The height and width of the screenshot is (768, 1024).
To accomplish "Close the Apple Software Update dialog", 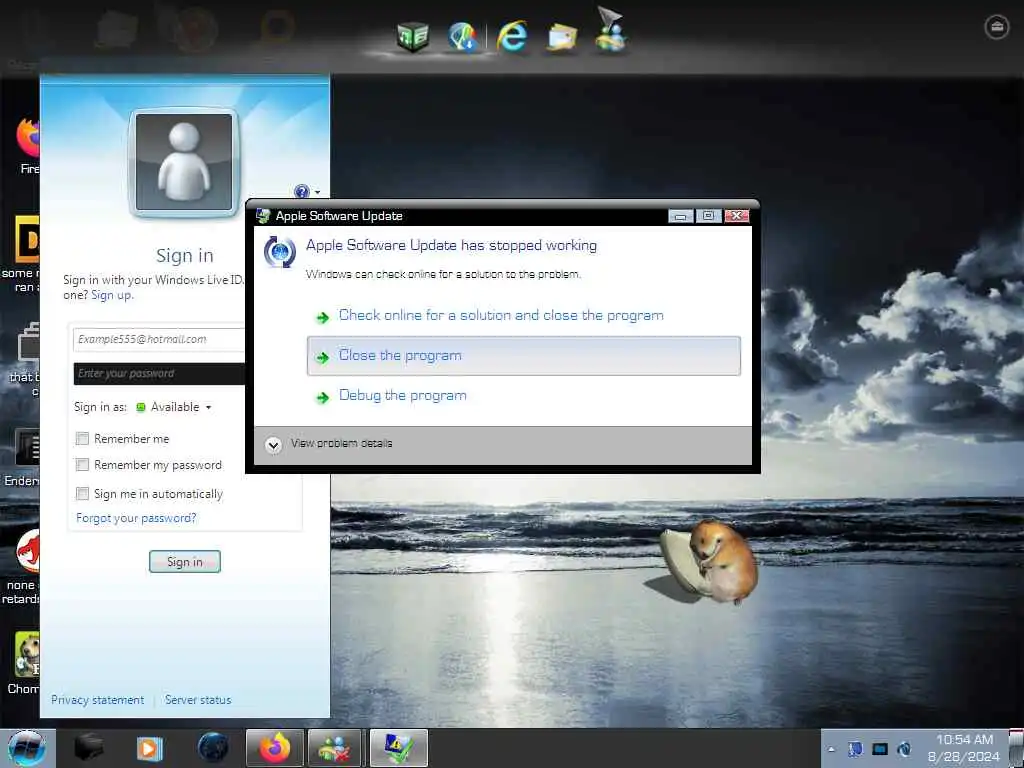I will [736, 216].
